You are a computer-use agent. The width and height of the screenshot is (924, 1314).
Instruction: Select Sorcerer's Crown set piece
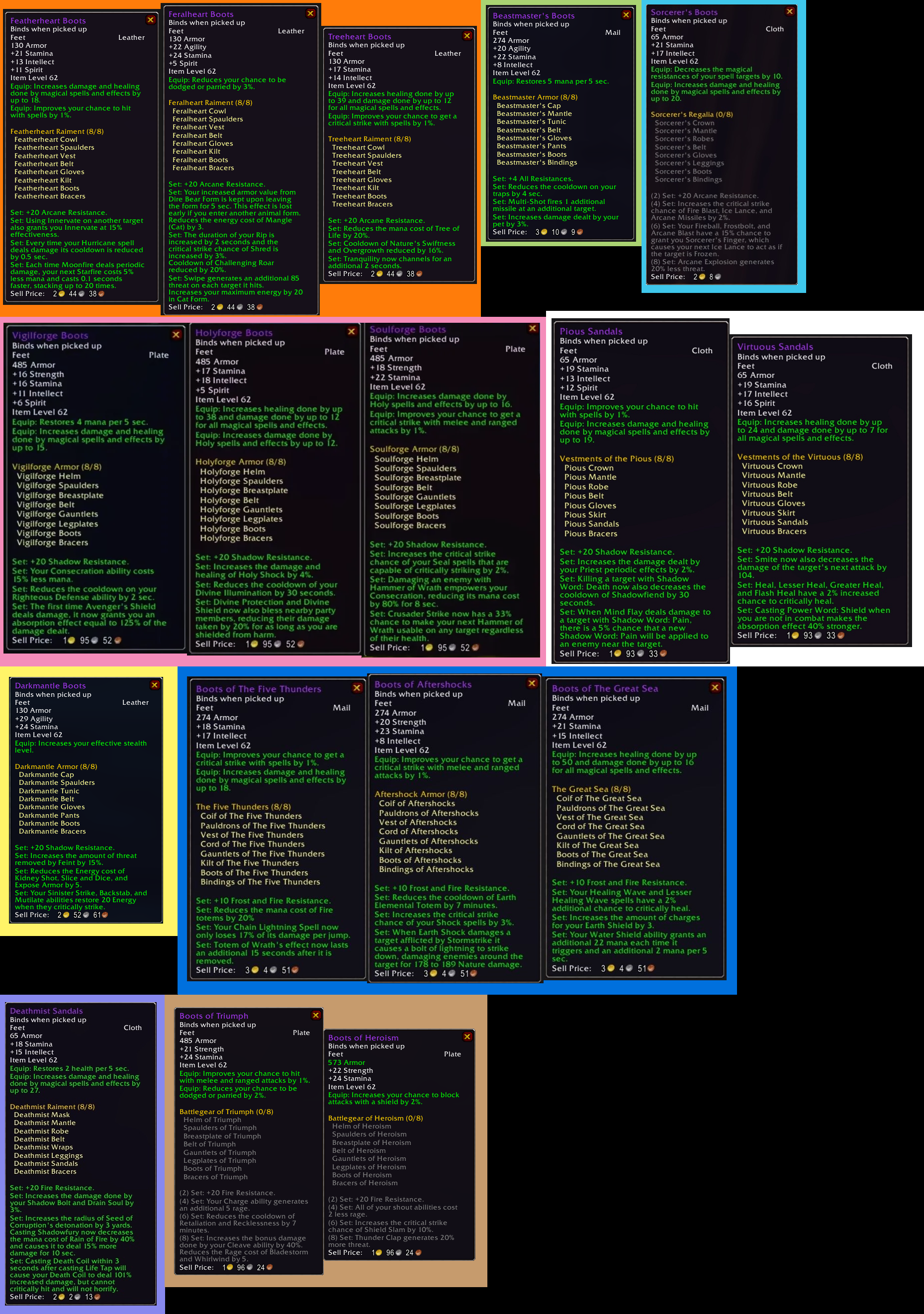(x=684, y=123)
